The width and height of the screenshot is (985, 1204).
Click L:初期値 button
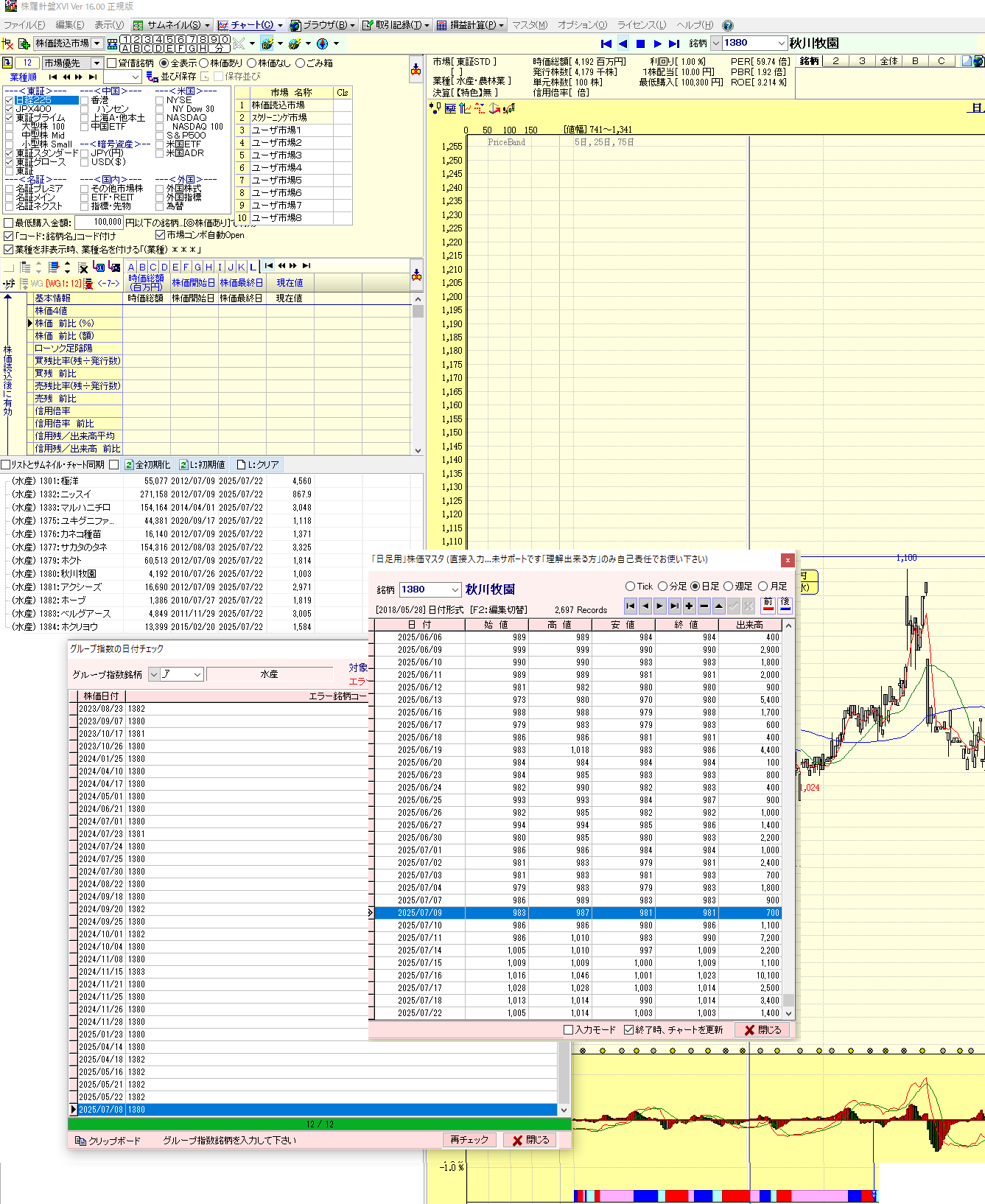click(x=202, y=465)
